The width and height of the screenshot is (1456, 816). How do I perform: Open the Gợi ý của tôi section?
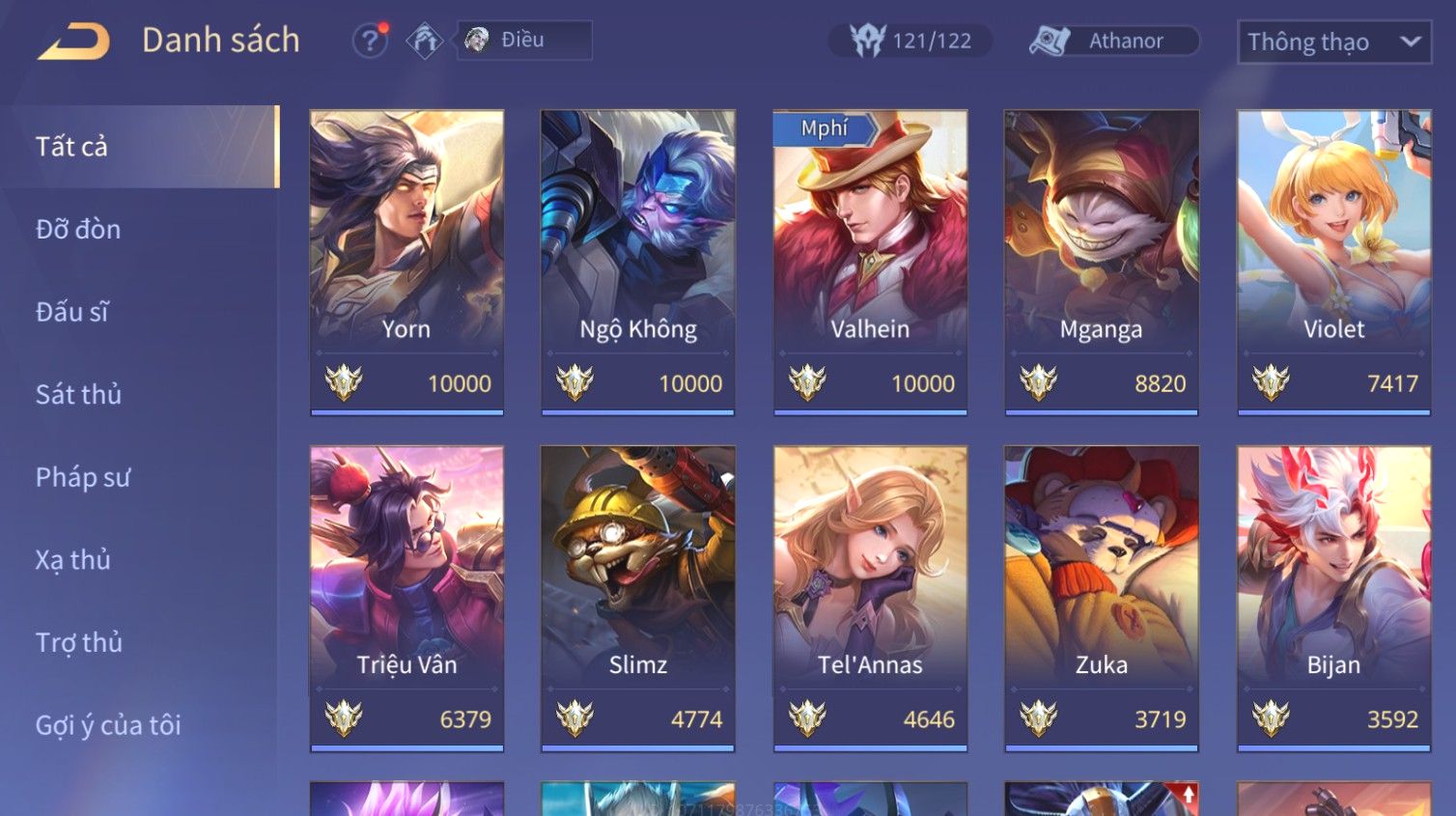(108, 724)
